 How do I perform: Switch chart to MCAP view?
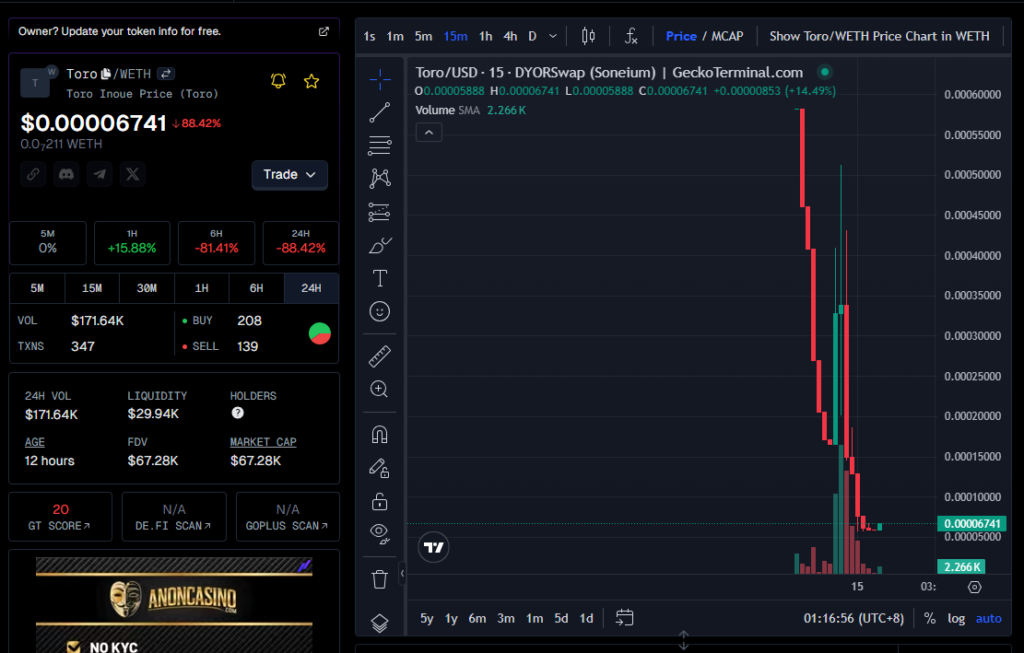[727, 37]
